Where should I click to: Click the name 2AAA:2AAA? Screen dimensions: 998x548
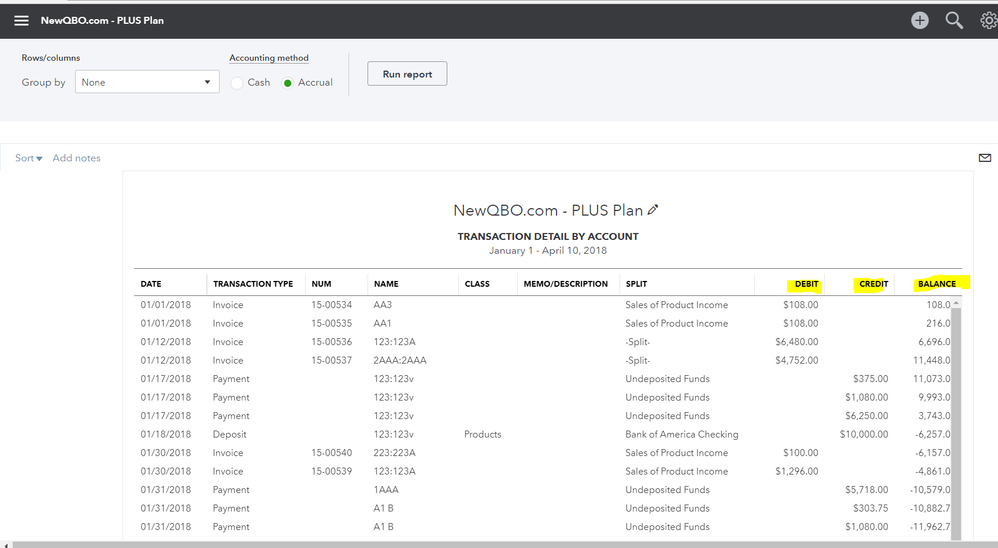coord(400,360)
